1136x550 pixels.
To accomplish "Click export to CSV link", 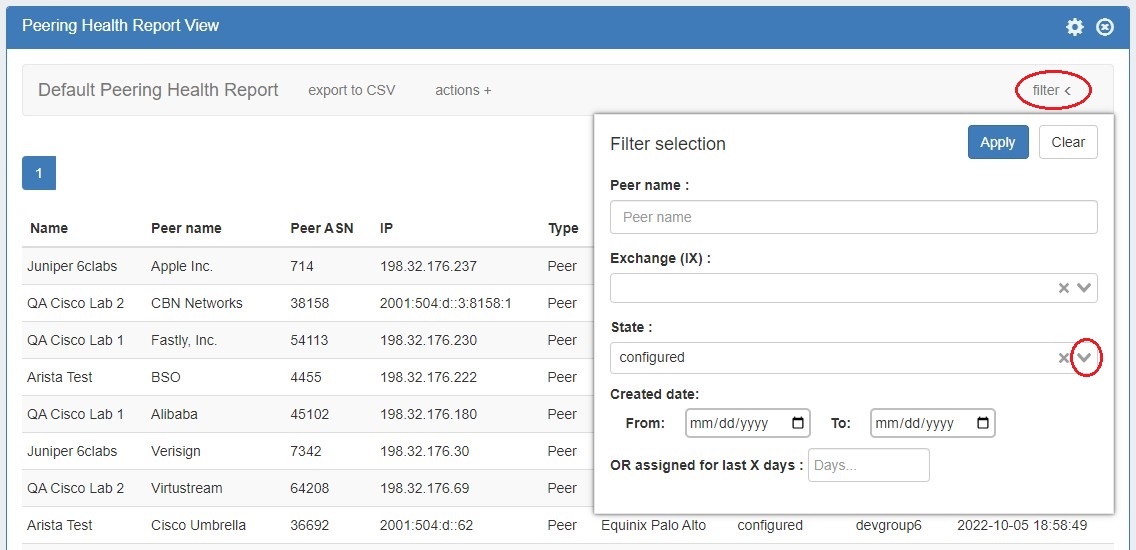I will coord(352,90).
